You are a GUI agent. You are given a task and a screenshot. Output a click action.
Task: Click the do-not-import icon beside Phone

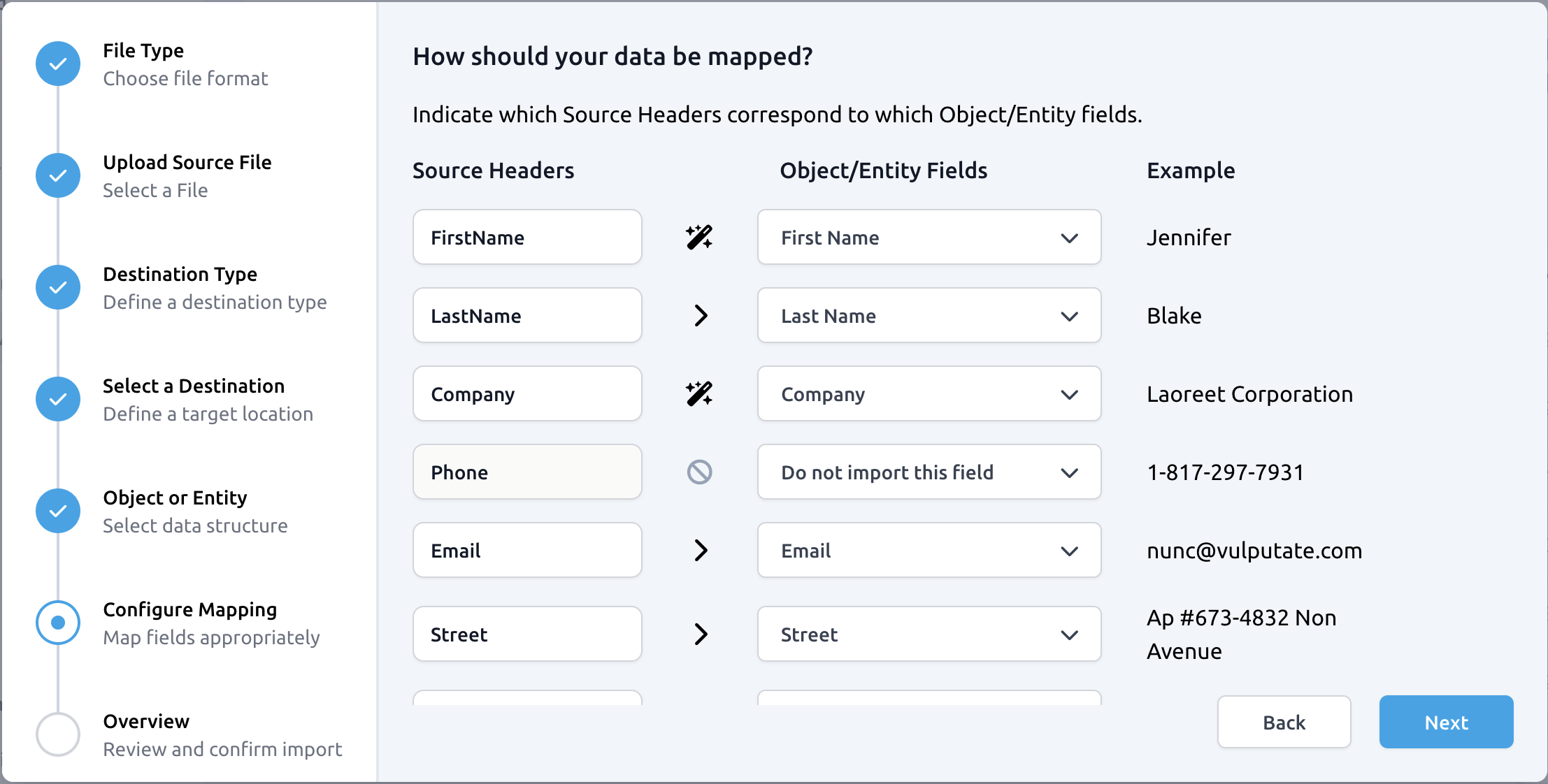[699, 472]
